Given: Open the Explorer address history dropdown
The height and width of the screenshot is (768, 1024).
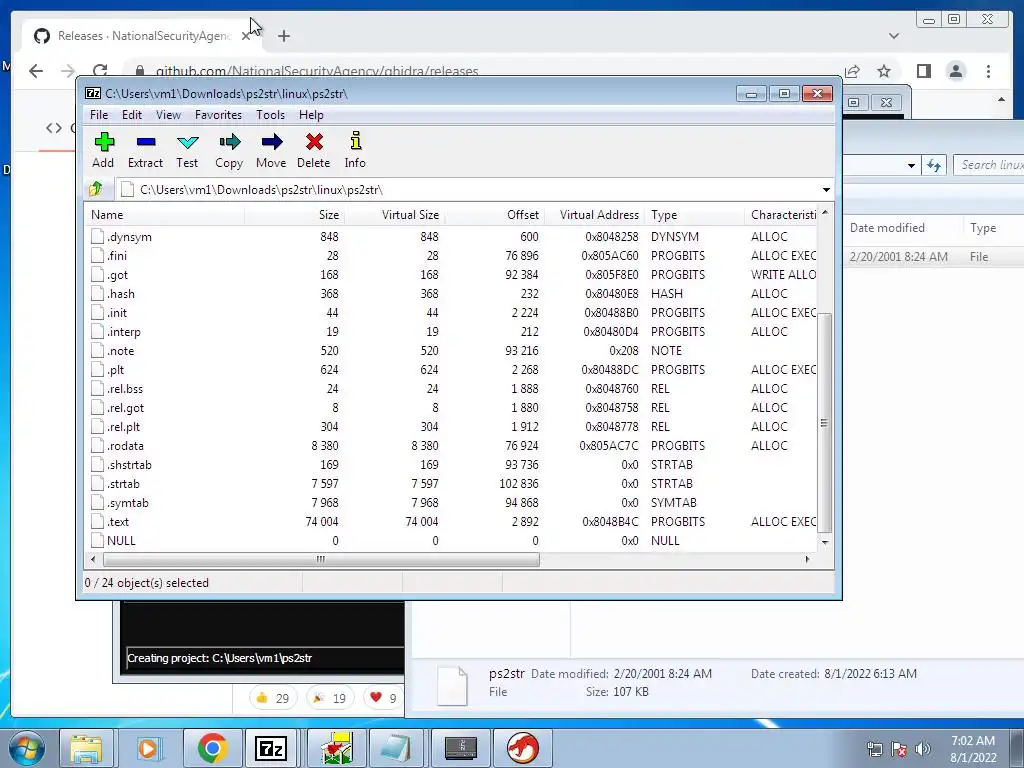Looking at the screenshot, I should [911, 165].
